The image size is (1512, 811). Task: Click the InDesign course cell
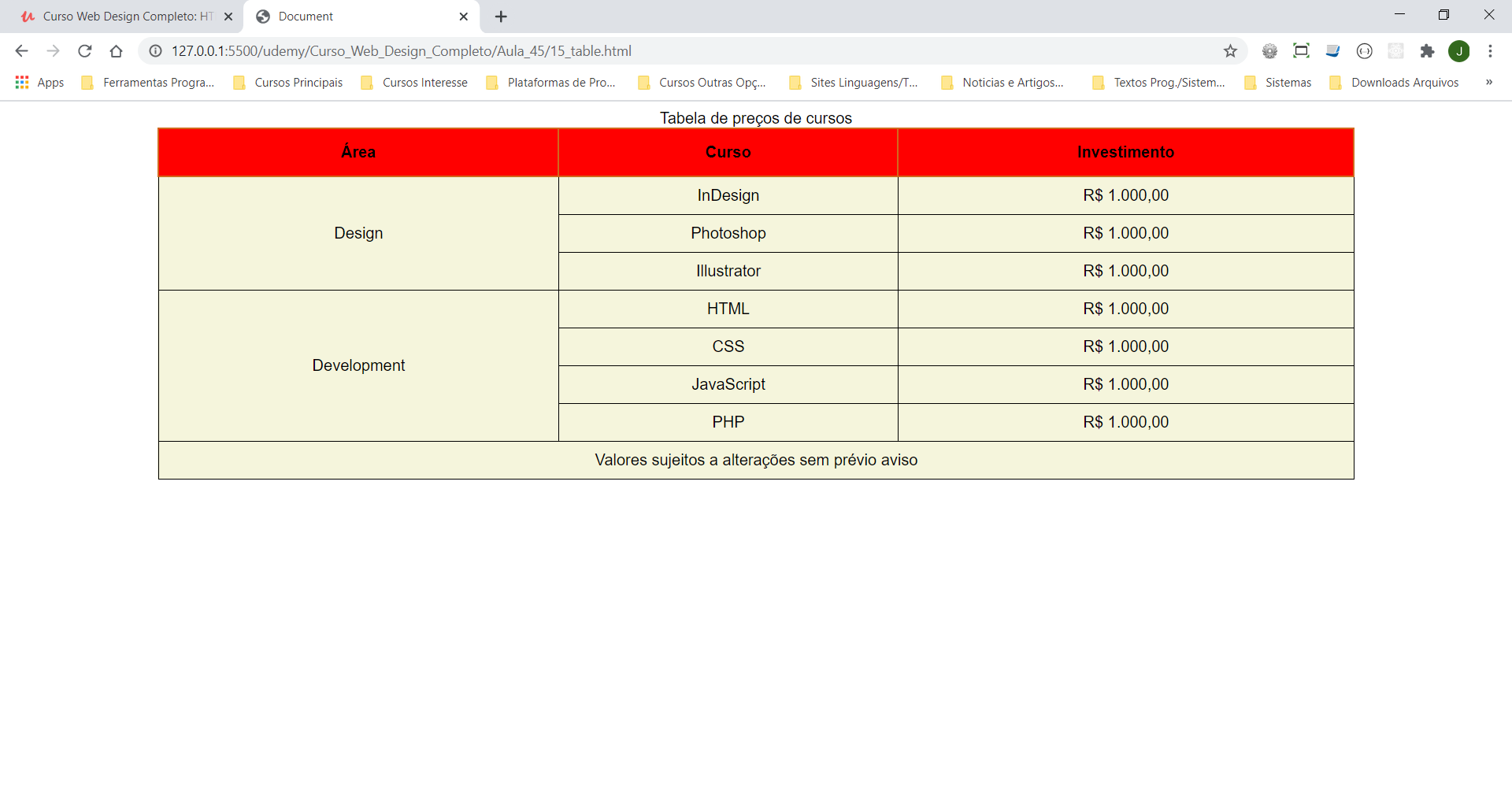pyautogui.click(x=728, y=195)
